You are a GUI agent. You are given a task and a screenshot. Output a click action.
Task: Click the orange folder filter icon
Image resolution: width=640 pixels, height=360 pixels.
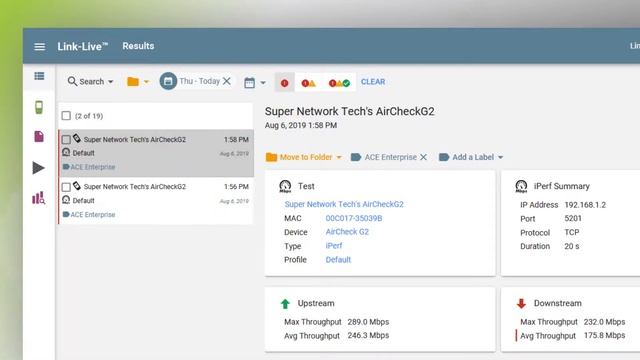(133, 82)
